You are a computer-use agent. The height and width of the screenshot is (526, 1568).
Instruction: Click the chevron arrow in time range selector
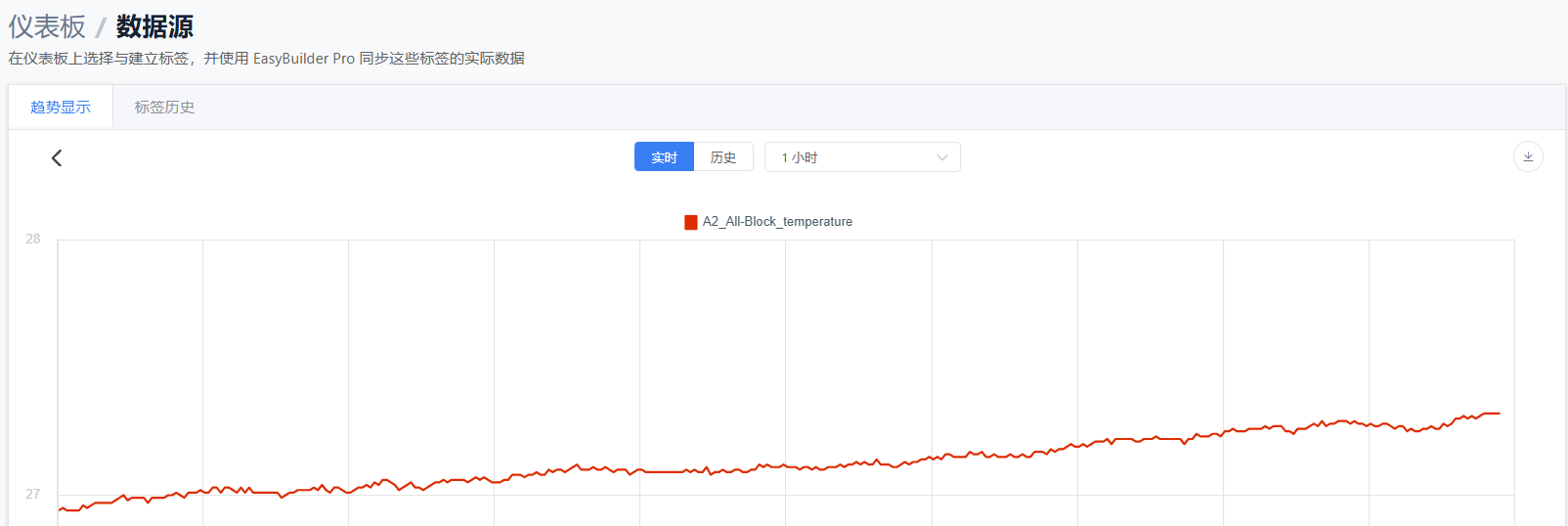point(942,157)
